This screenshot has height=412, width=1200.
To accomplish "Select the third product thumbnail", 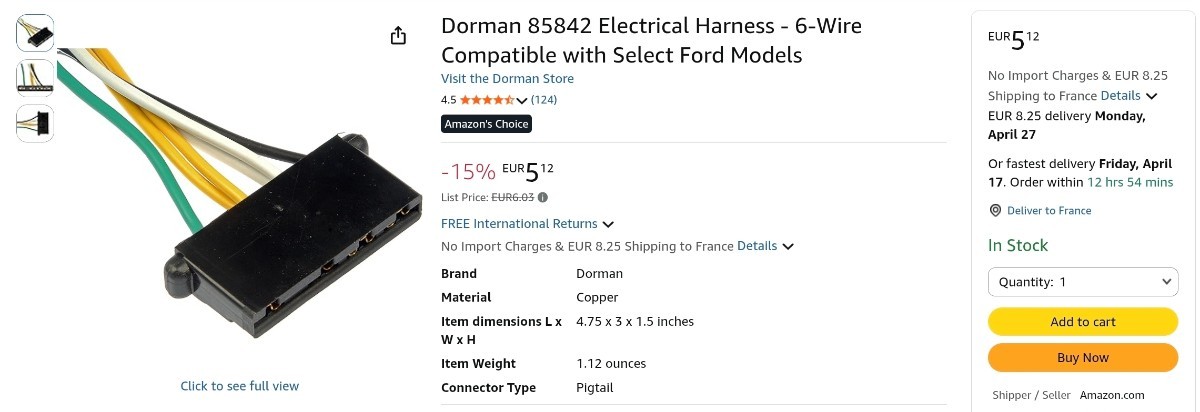I will click(35, 123).
